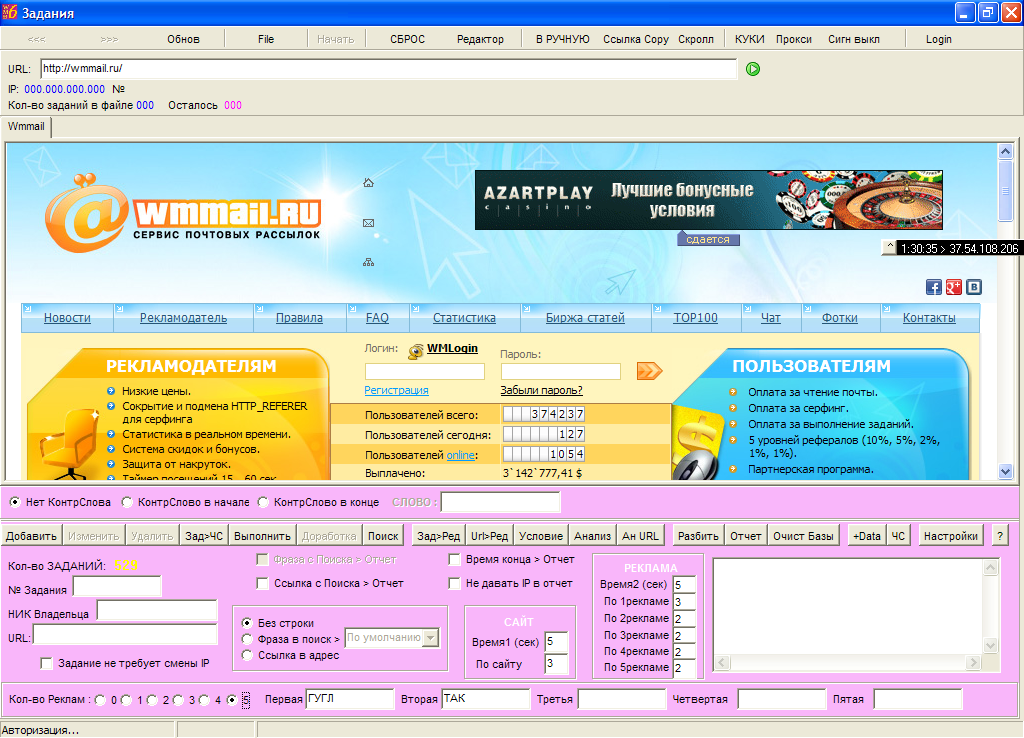Open the Регистрация link
The width and height of the screenshot is (1024, 738).
click(396, 390)
